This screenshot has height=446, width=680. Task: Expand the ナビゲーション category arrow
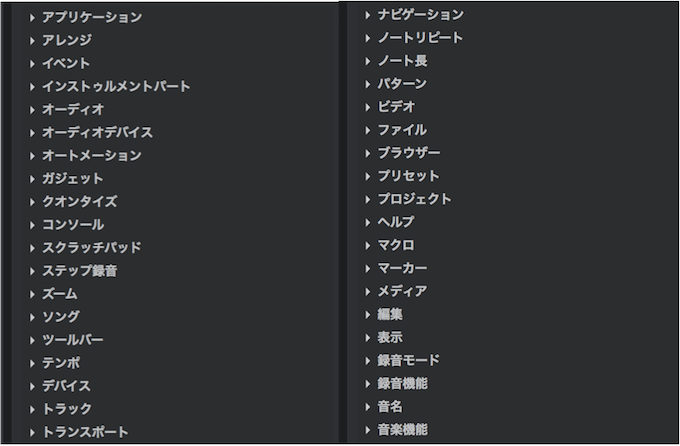(368, 15)
